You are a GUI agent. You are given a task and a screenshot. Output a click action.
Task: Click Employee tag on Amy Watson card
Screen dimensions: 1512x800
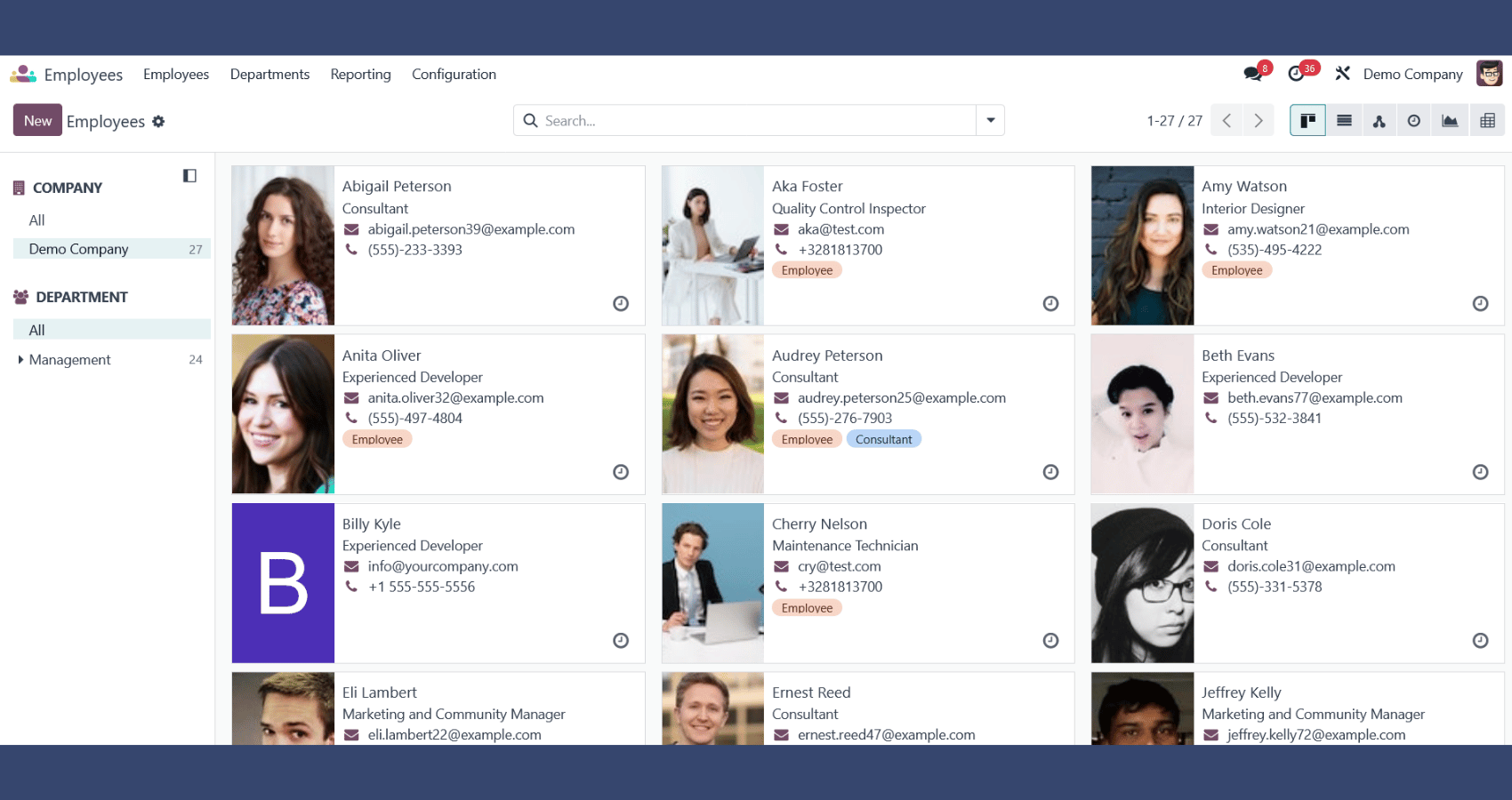pyautogui.click(x=1236, y=270)
